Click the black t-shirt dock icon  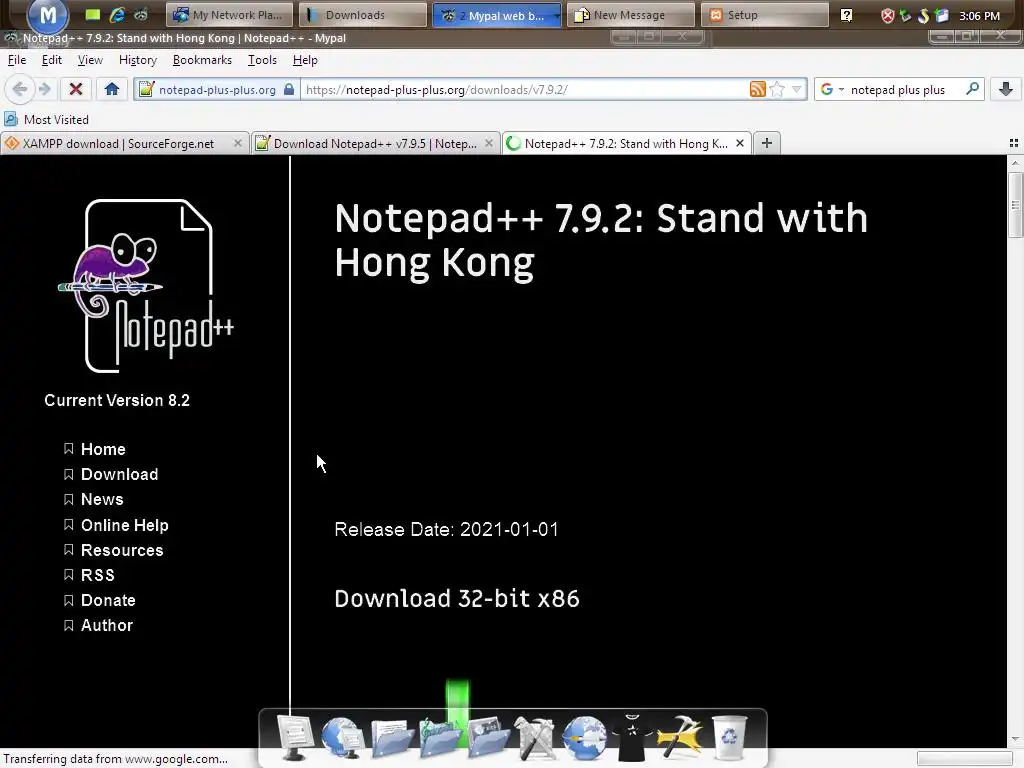[632, 738]
